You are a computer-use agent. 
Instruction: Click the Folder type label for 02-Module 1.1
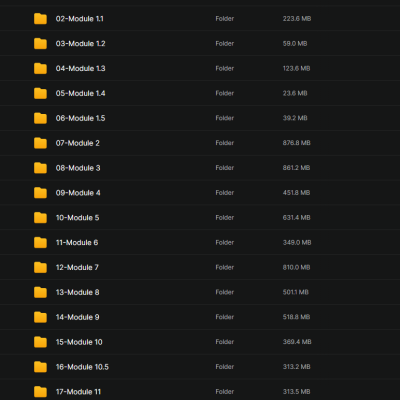[225, 19]
